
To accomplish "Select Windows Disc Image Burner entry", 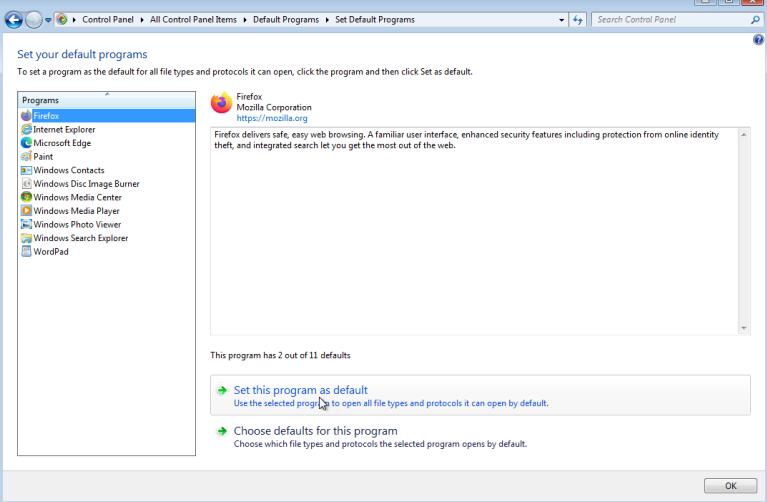I will pos(87,183).
